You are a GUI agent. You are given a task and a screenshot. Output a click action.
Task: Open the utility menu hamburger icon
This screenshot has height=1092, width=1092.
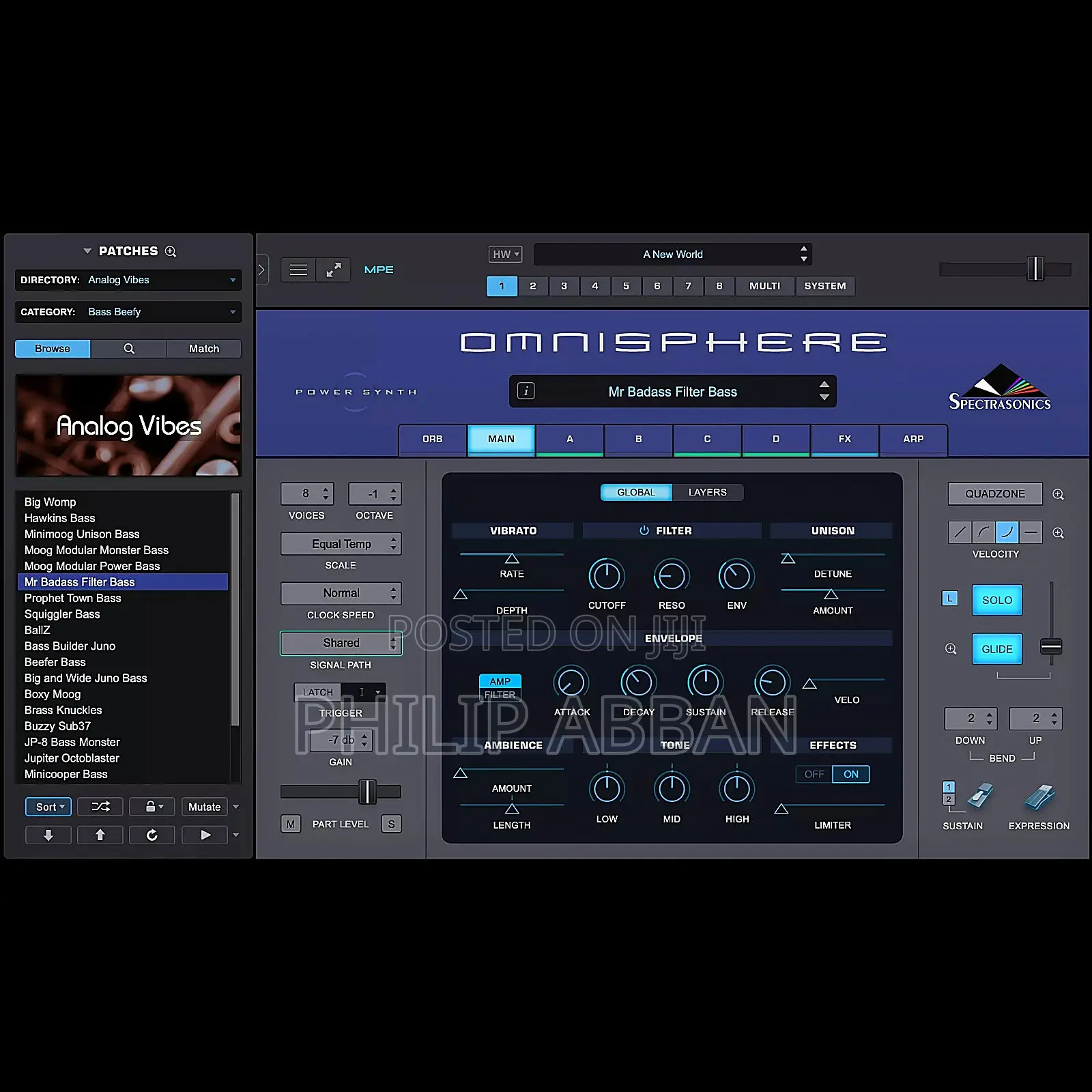coord(298,270)
